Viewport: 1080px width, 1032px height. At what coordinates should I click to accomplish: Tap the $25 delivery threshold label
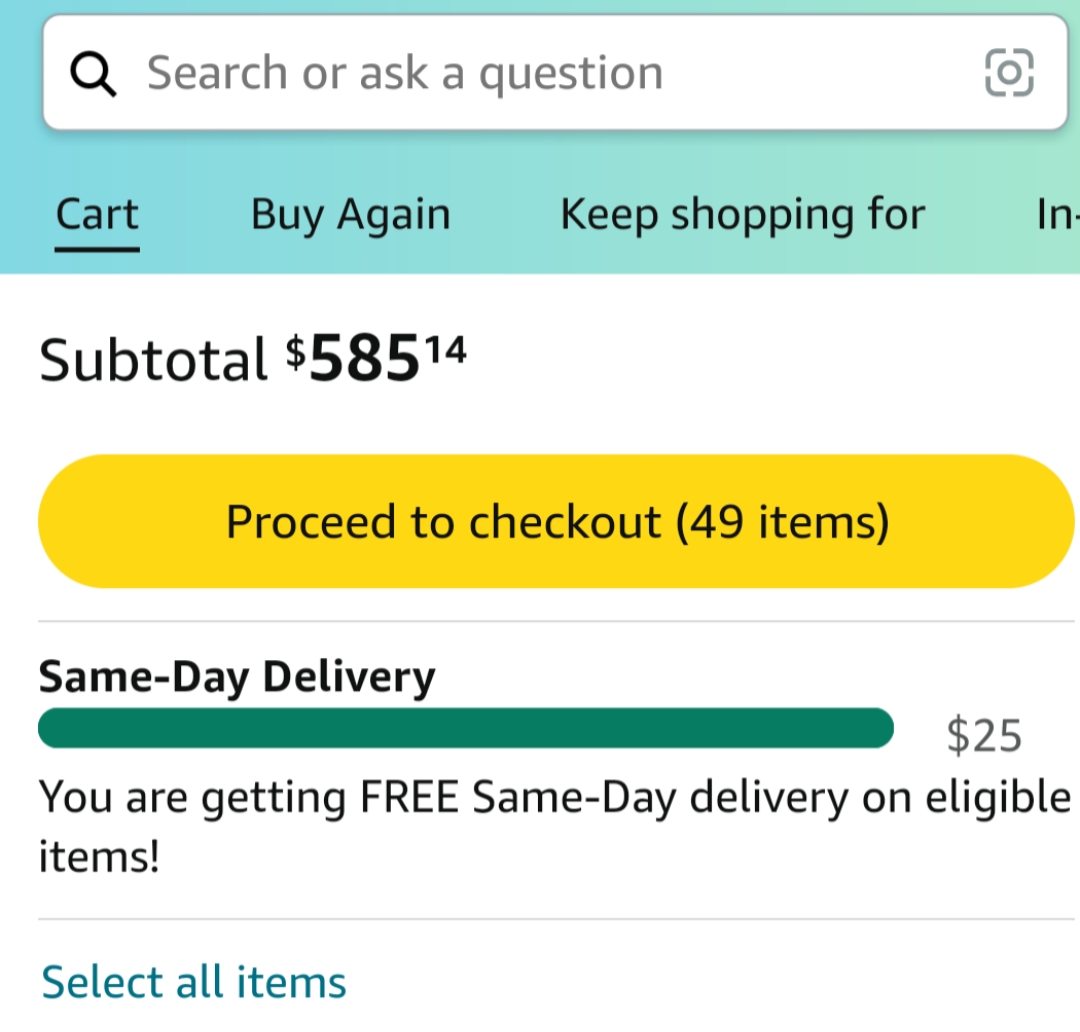point(984,736)
